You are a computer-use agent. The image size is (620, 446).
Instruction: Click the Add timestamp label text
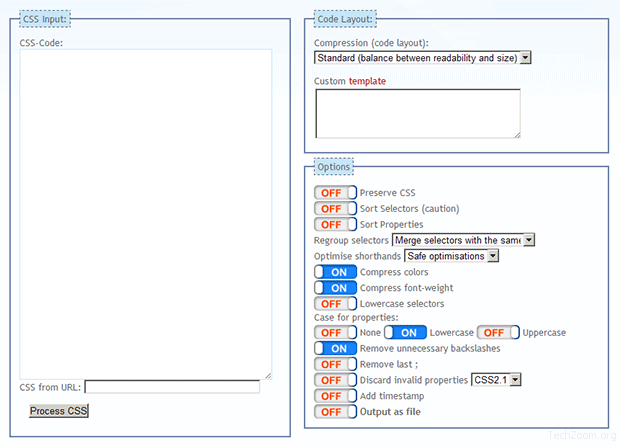(x=392, y=396)
